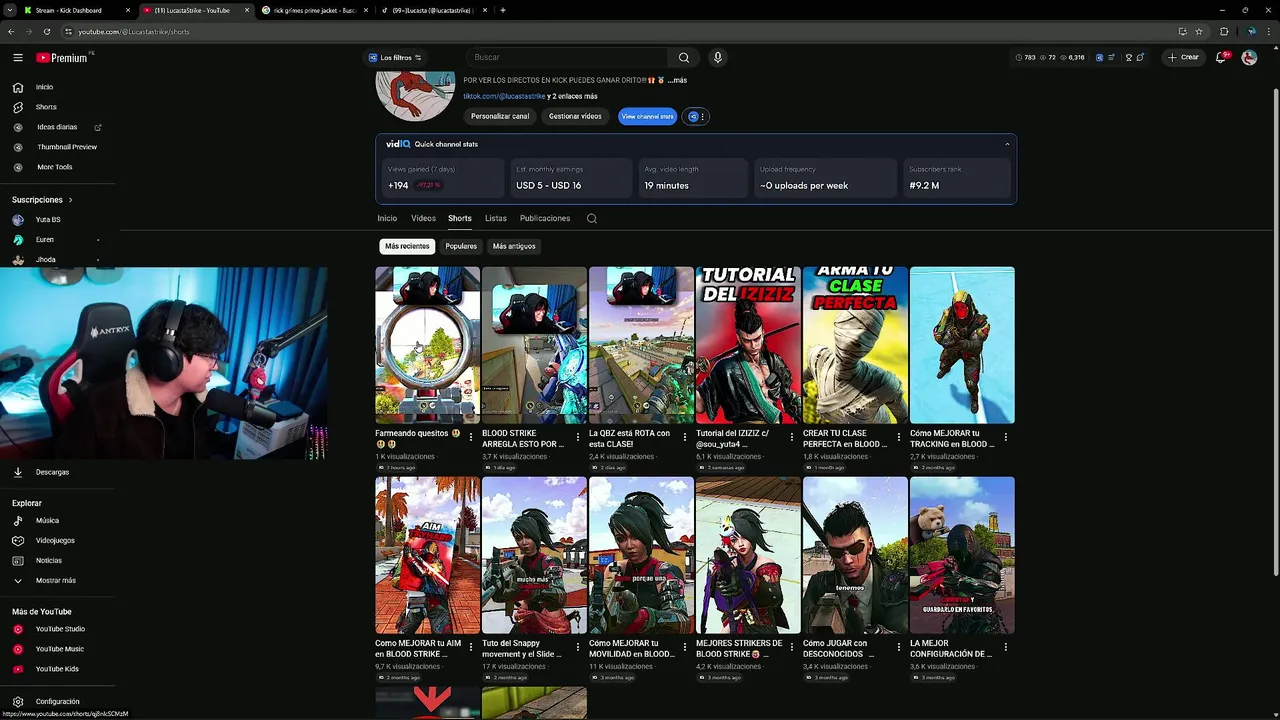Open the Farmeando quesitos short thumbnail
Viewport: 1280px width, 720px height.
point(427,345)
